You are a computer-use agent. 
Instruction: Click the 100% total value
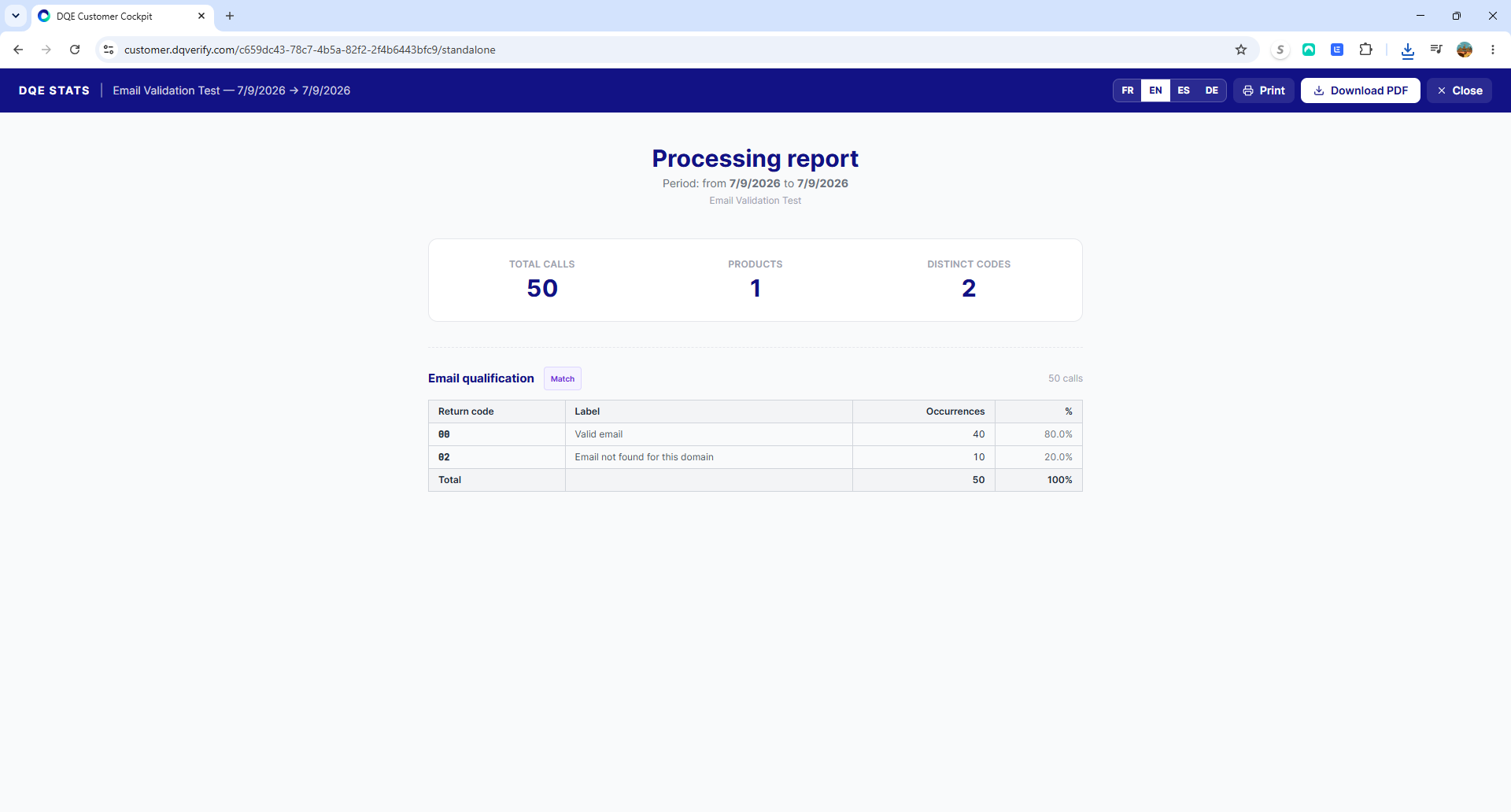tap(1060, 480)
